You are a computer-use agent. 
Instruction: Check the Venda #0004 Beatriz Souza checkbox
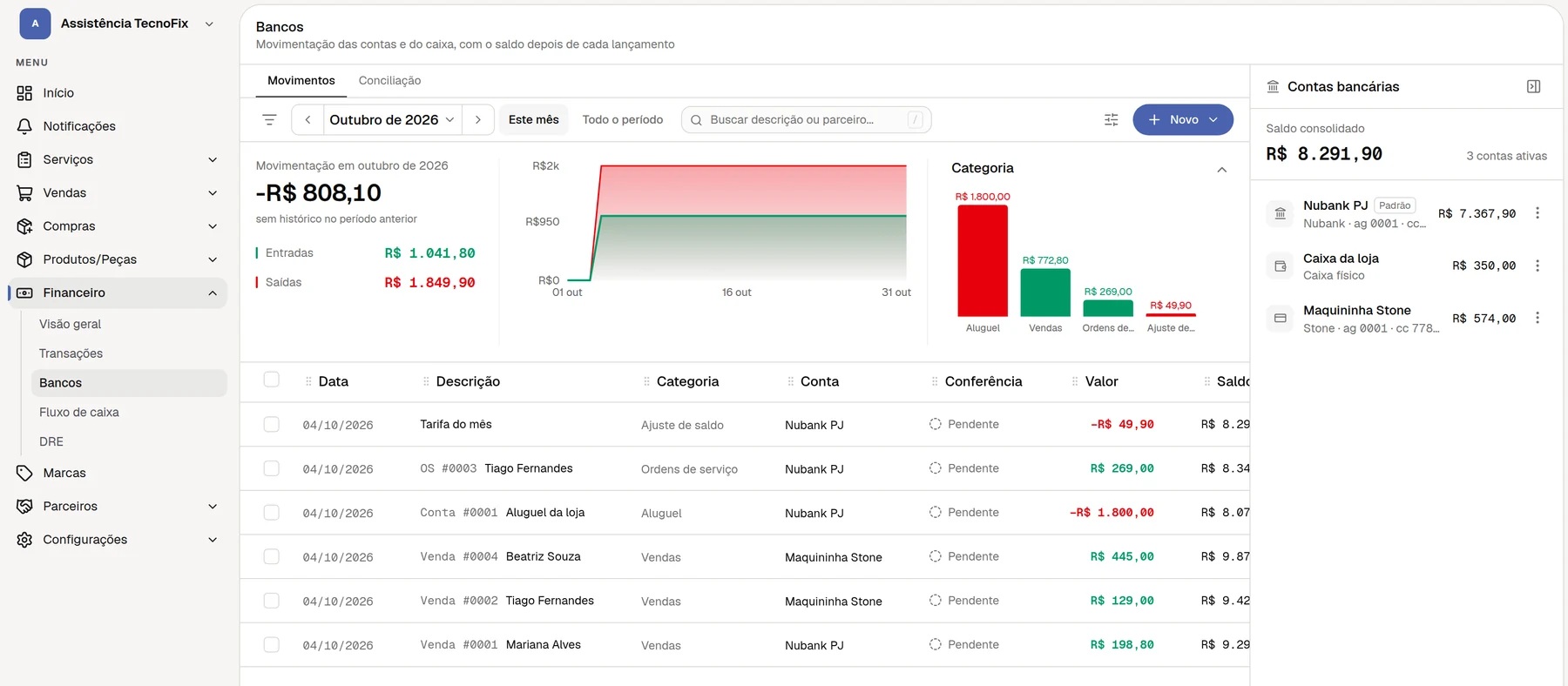click(x=272, y=556)
